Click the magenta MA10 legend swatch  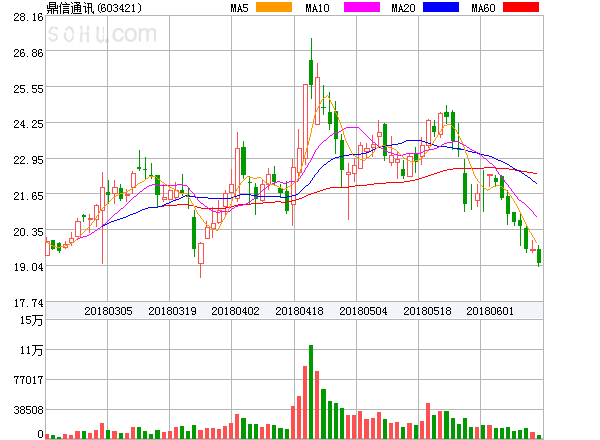(x=362, y=7)
